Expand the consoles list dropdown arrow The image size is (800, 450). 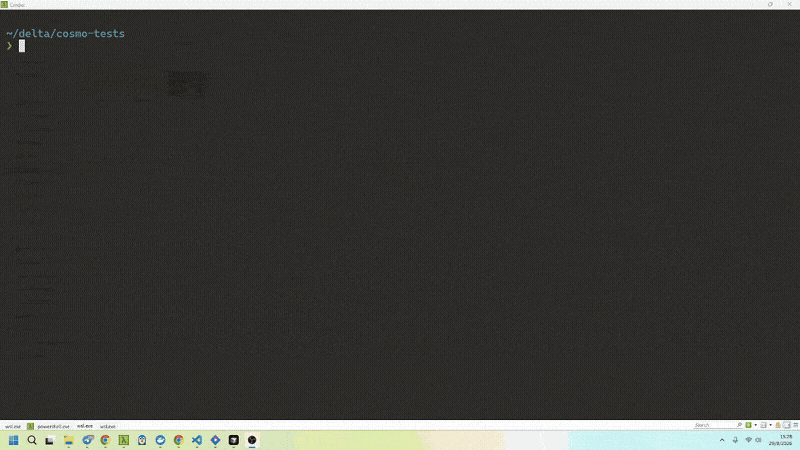[770, 425]
